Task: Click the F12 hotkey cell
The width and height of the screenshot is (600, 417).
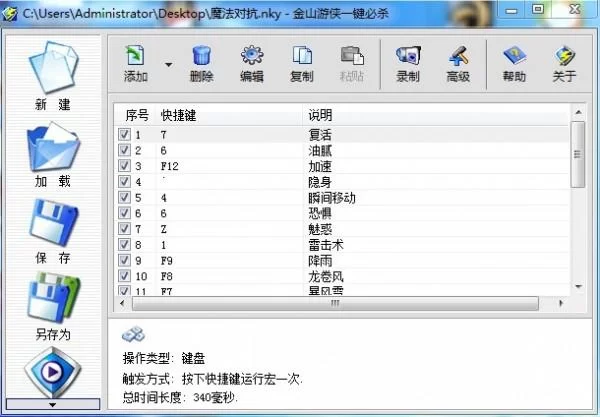Action: 170,166
